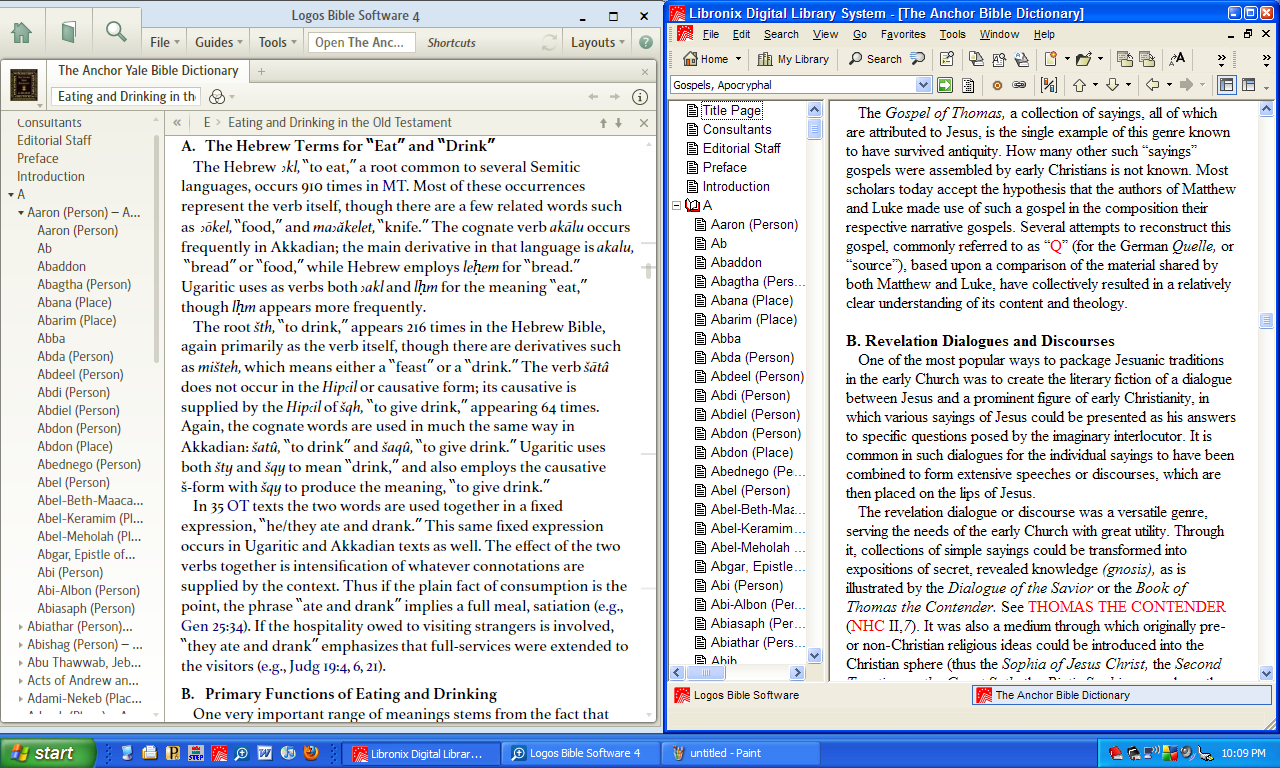
Task: Open Libronix 'Gospels, Apocryphal' reference dropdown
Action: tap(923, 85)
